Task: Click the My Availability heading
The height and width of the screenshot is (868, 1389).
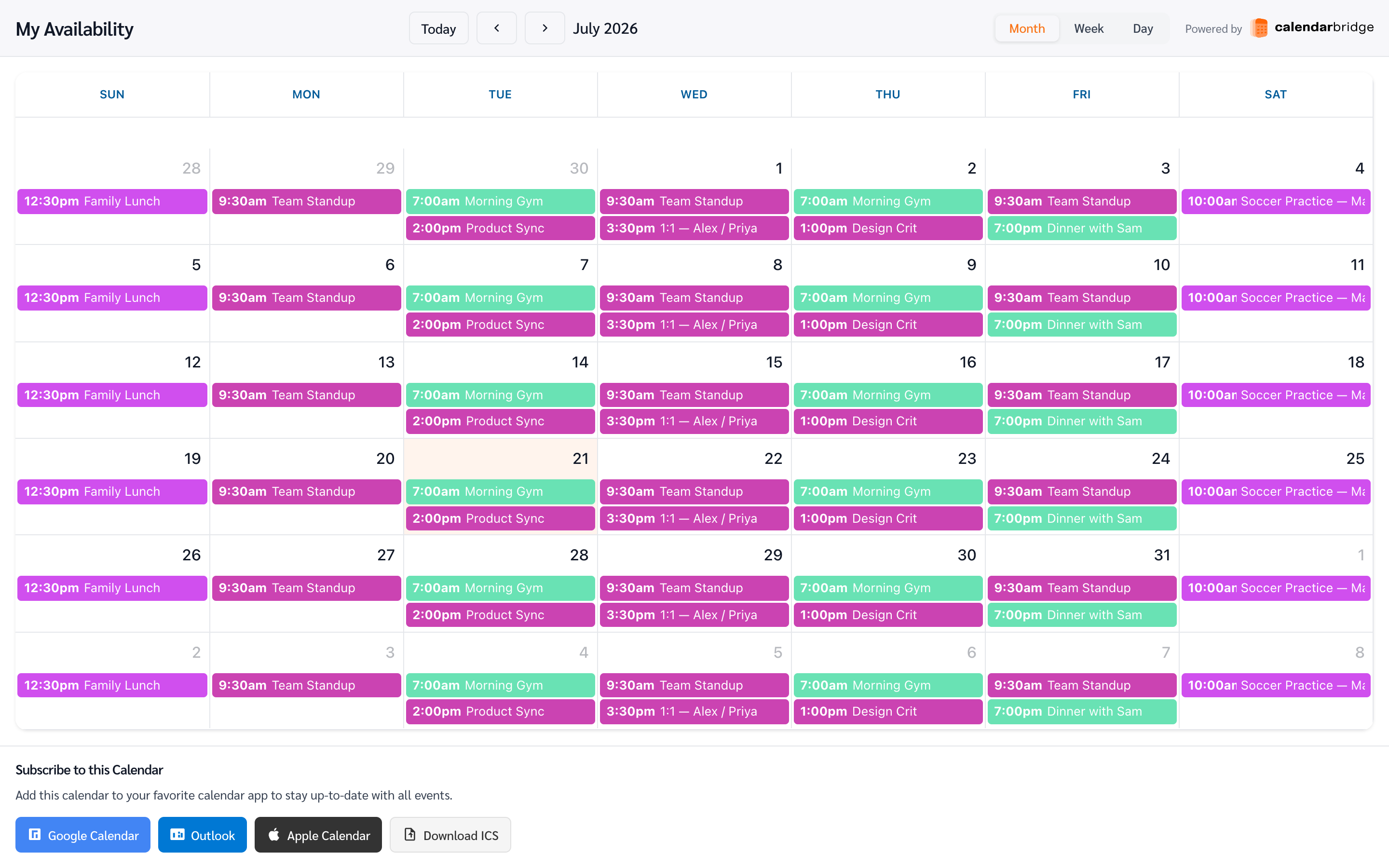Action: click(75, 29)
